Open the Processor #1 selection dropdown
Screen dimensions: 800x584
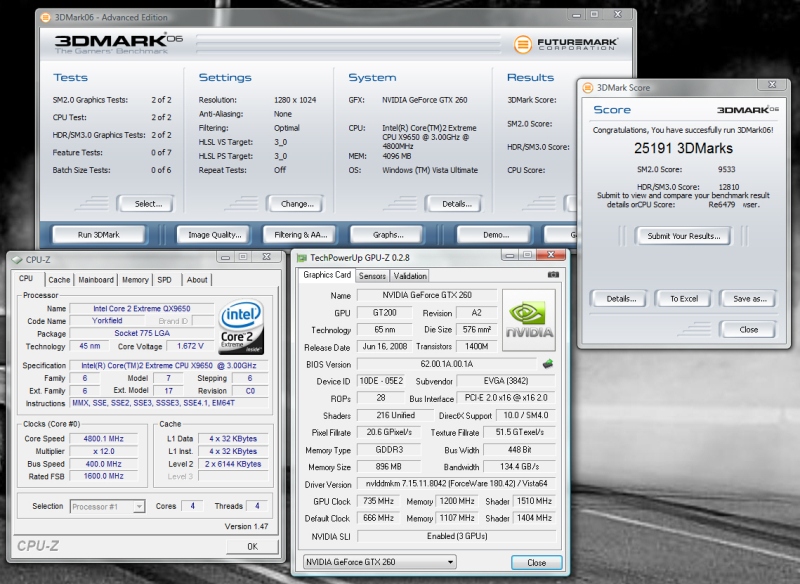click(x=108, y=506)
